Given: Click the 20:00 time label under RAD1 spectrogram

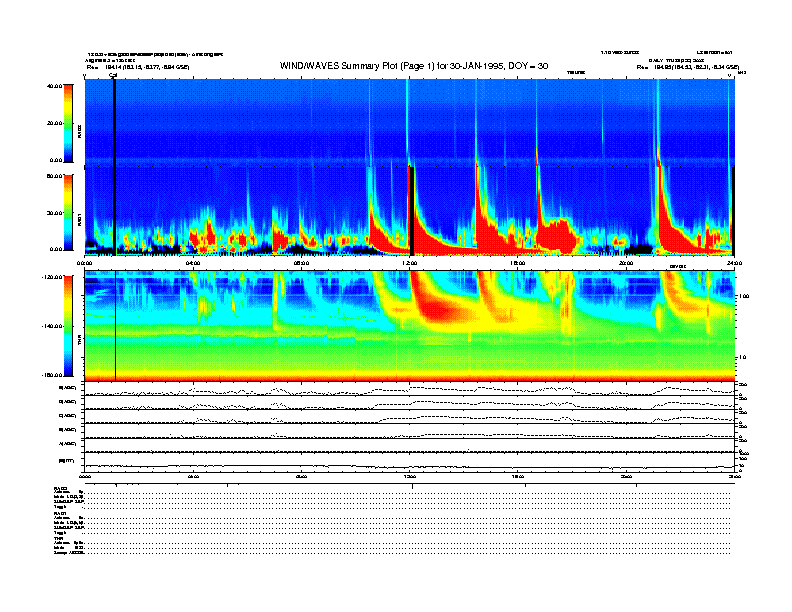Looking at the screenshot, I should [x=626, y=263].
